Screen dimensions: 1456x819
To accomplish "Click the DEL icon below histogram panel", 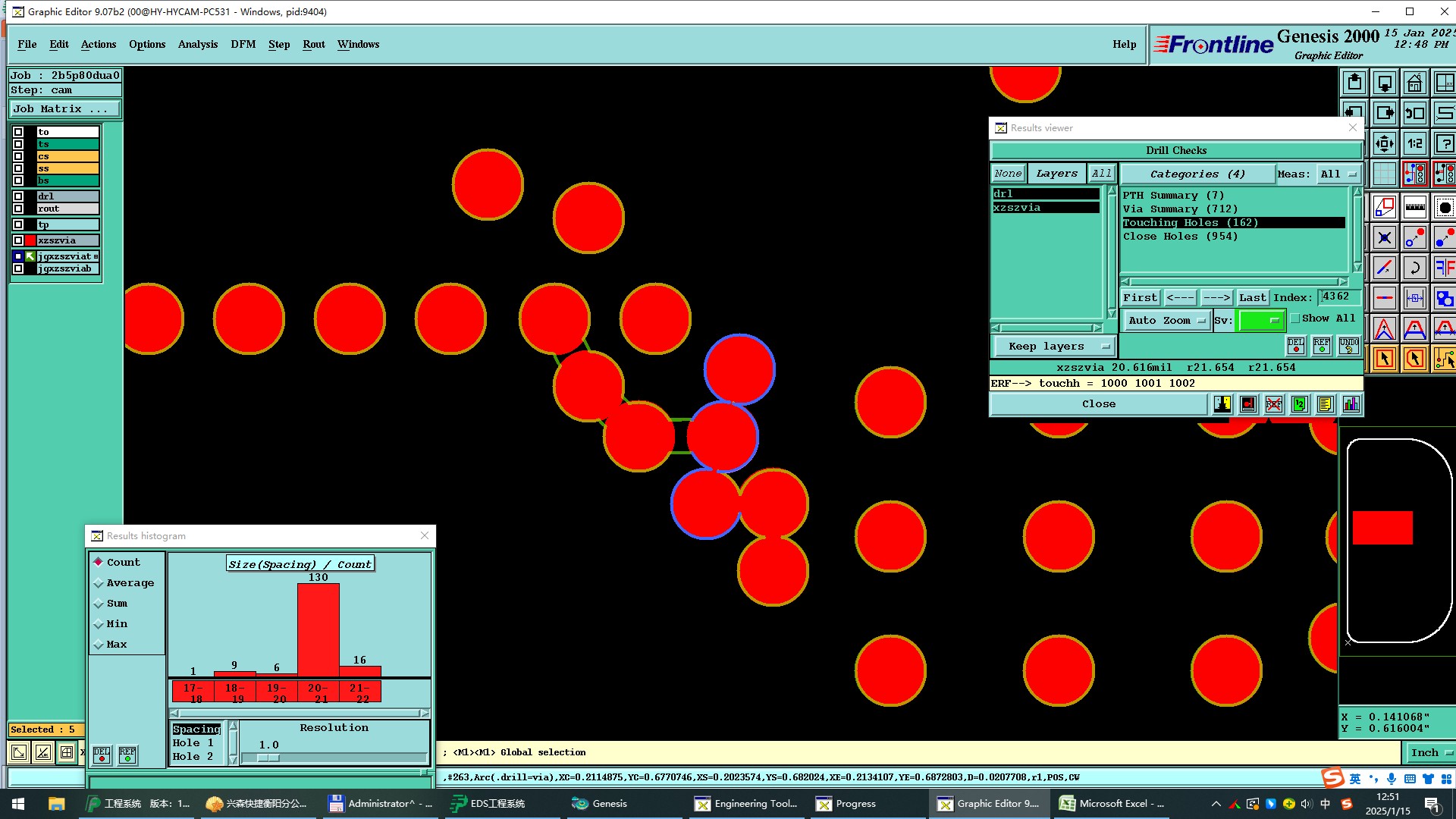I will click(102, 755).
